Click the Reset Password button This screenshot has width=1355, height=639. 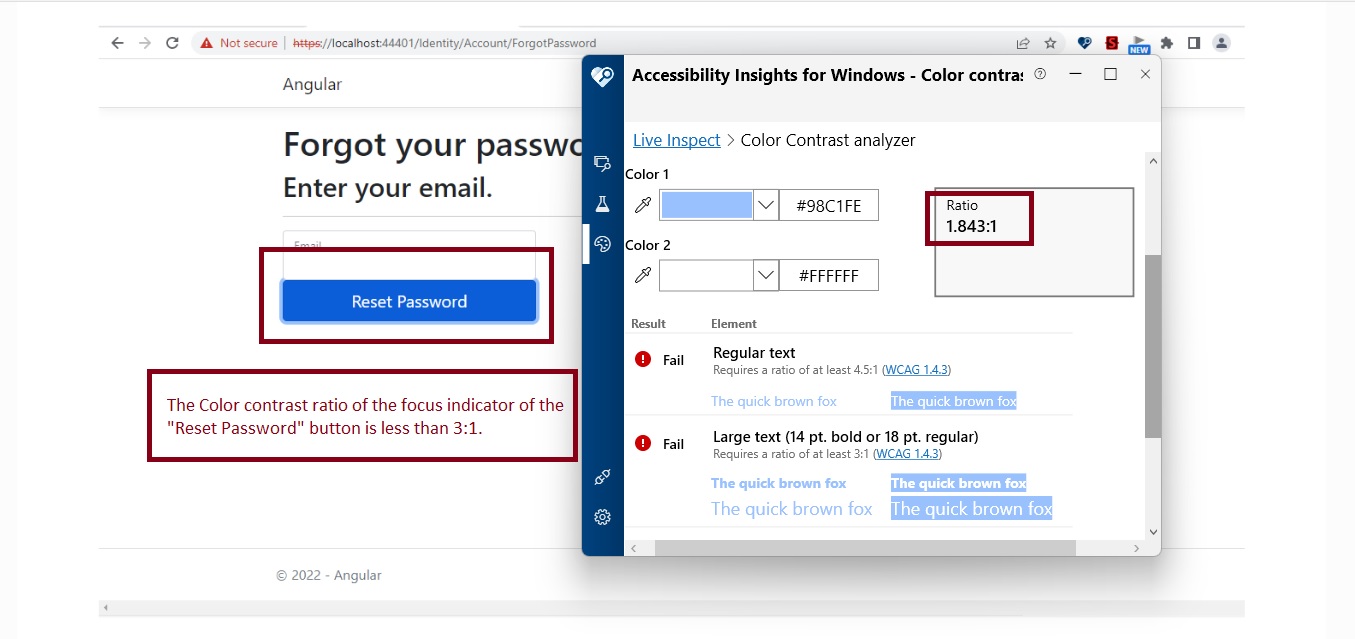point(408,301)
